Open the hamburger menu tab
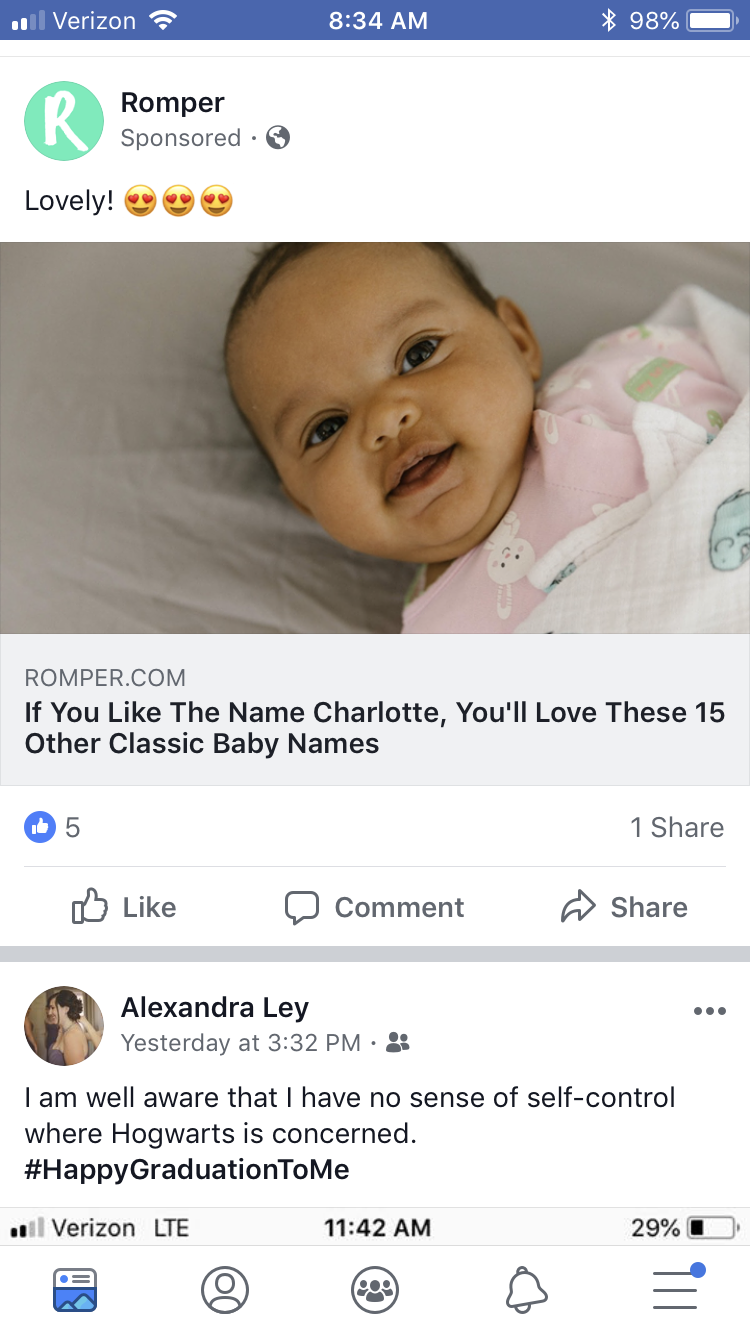The image size is (750, 1334). (678, 1287)
